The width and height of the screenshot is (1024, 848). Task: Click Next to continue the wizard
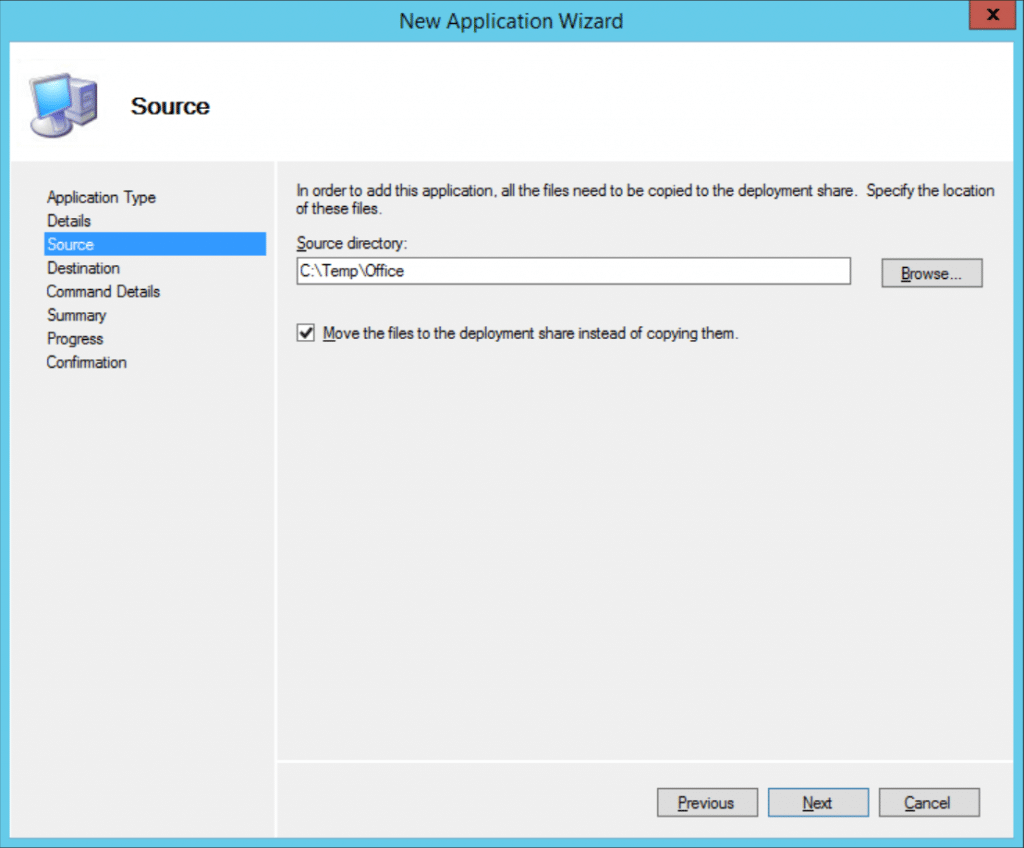pos(818,802)
